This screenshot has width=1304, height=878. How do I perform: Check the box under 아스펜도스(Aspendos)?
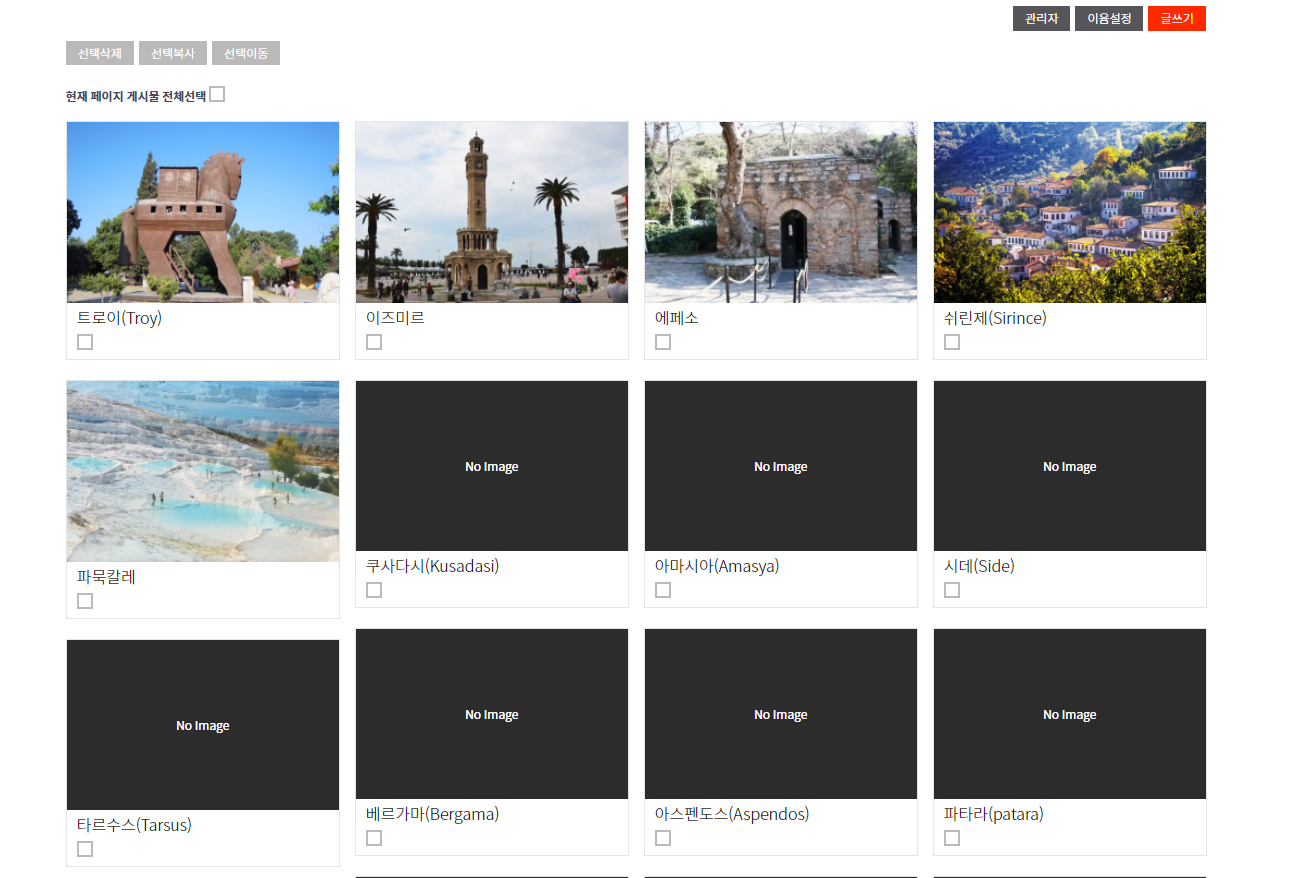[663, 838]
